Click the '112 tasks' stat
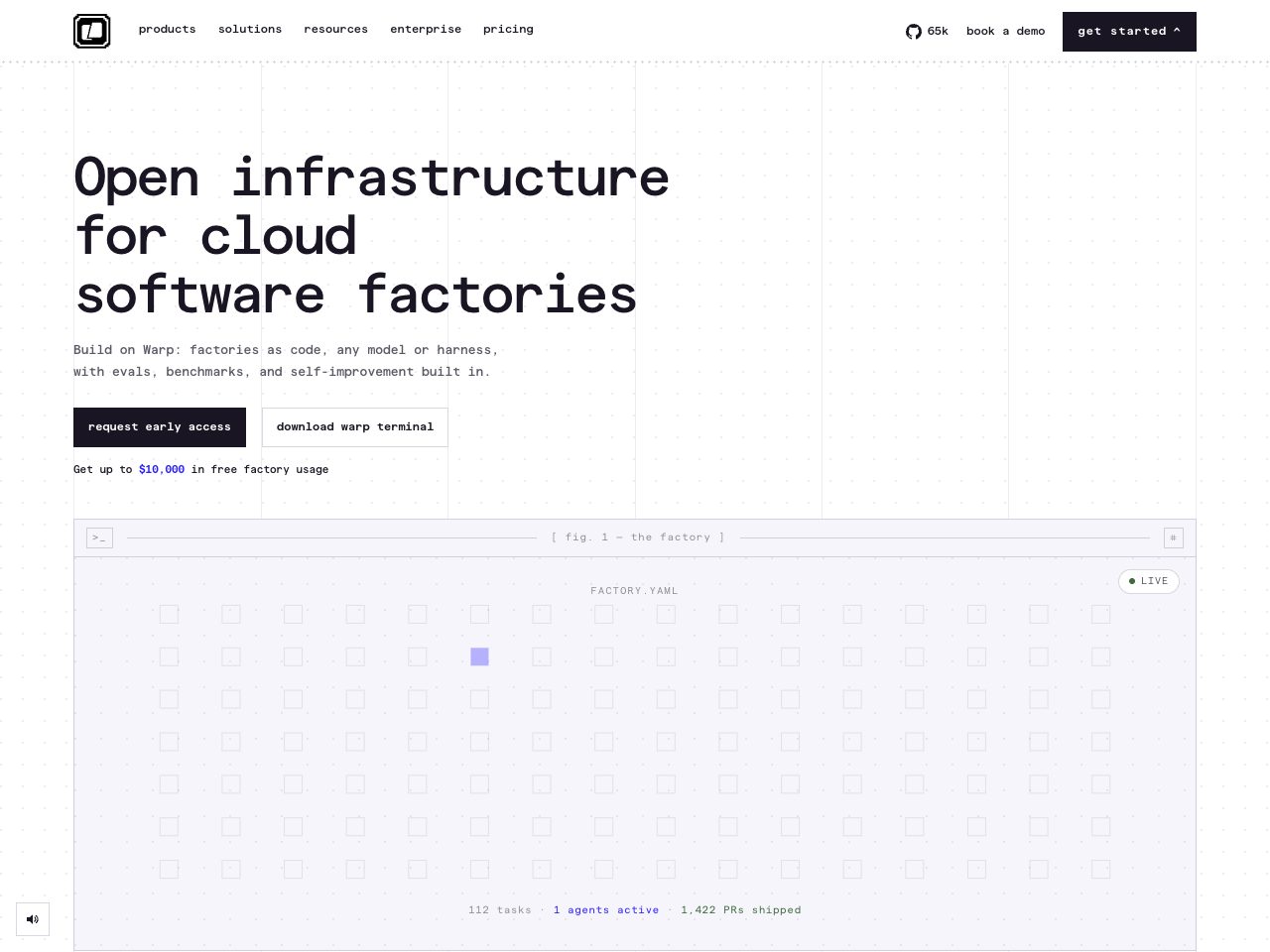Image resolution: width=1270 pixels, height=952 pixels. click(x=500, y=910)
